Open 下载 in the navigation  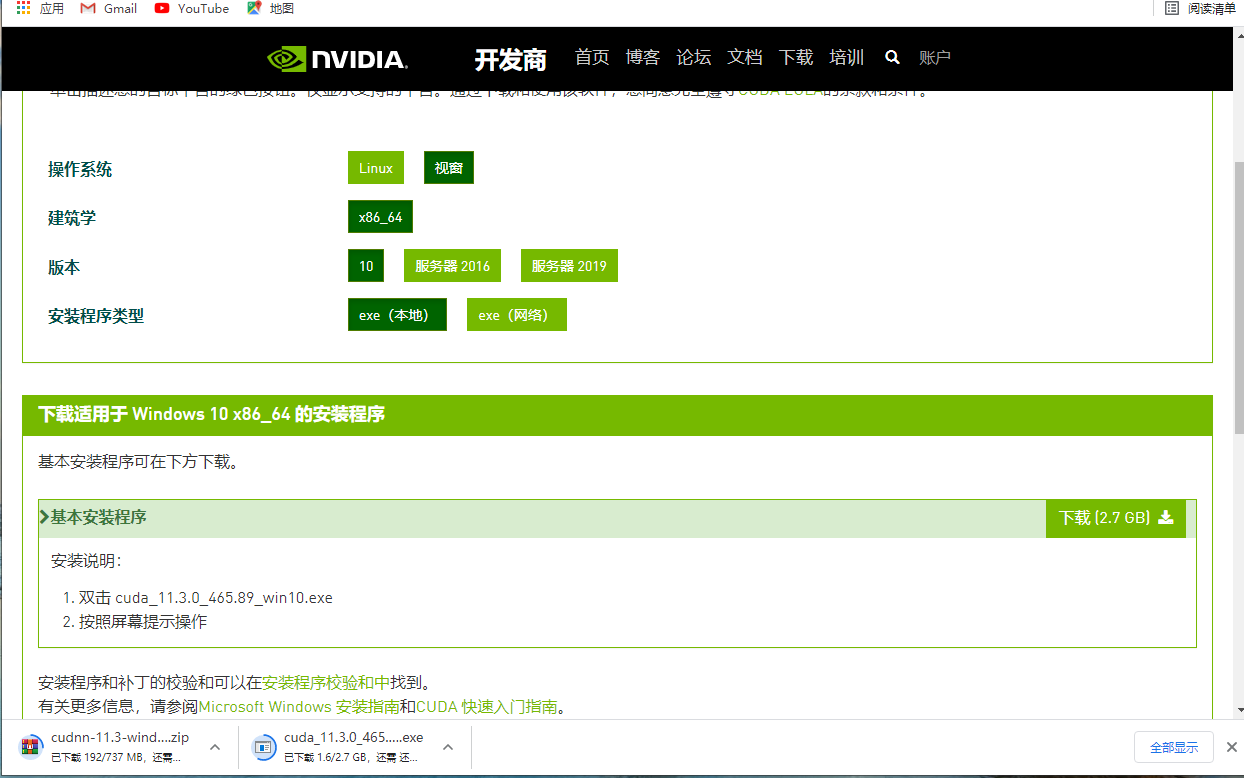point(796,58)
